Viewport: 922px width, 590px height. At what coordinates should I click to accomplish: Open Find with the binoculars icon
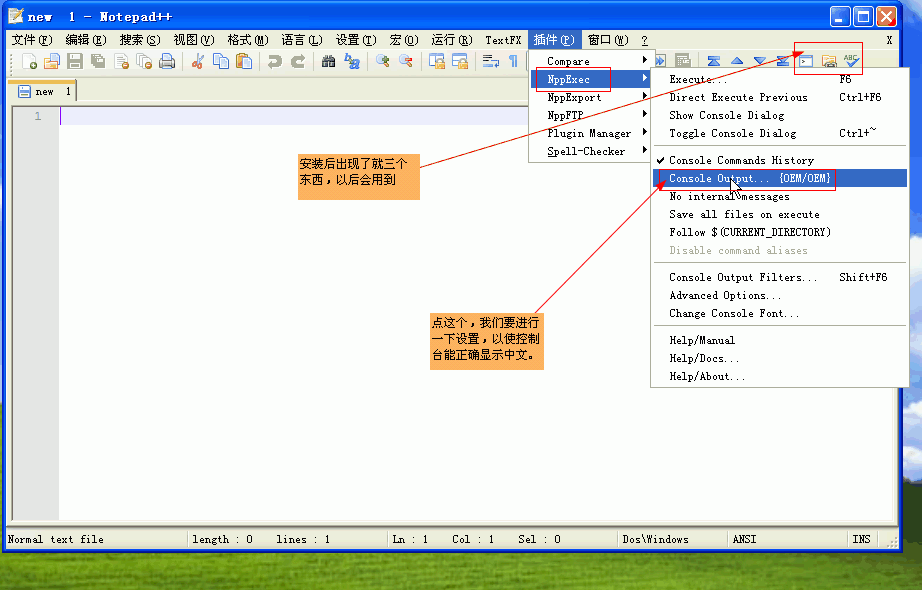(x=329, y=61)
